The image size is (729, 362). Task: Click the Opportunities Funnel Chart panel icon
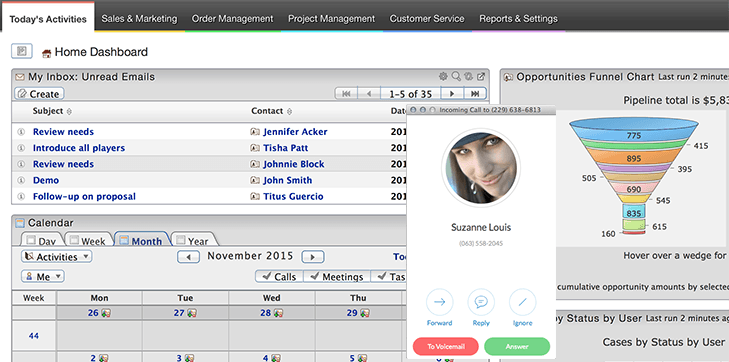509,77
